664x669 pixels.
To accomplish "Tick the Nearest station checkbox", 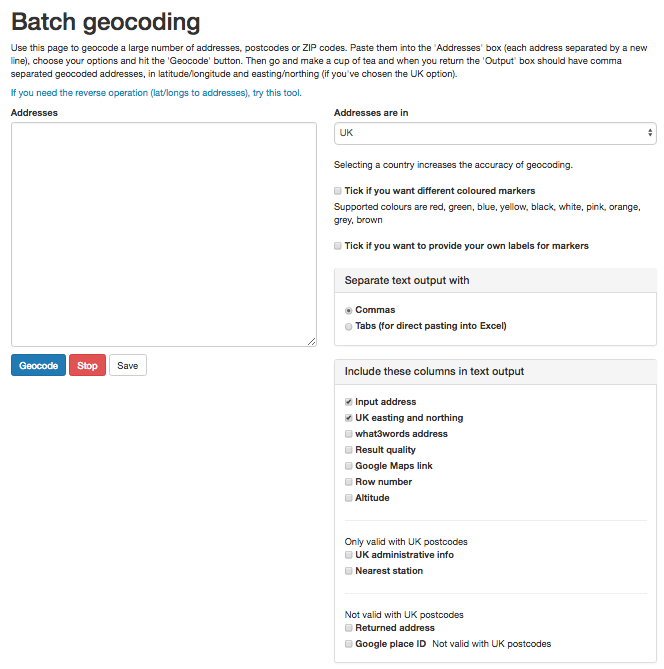I will pos(349,571).
